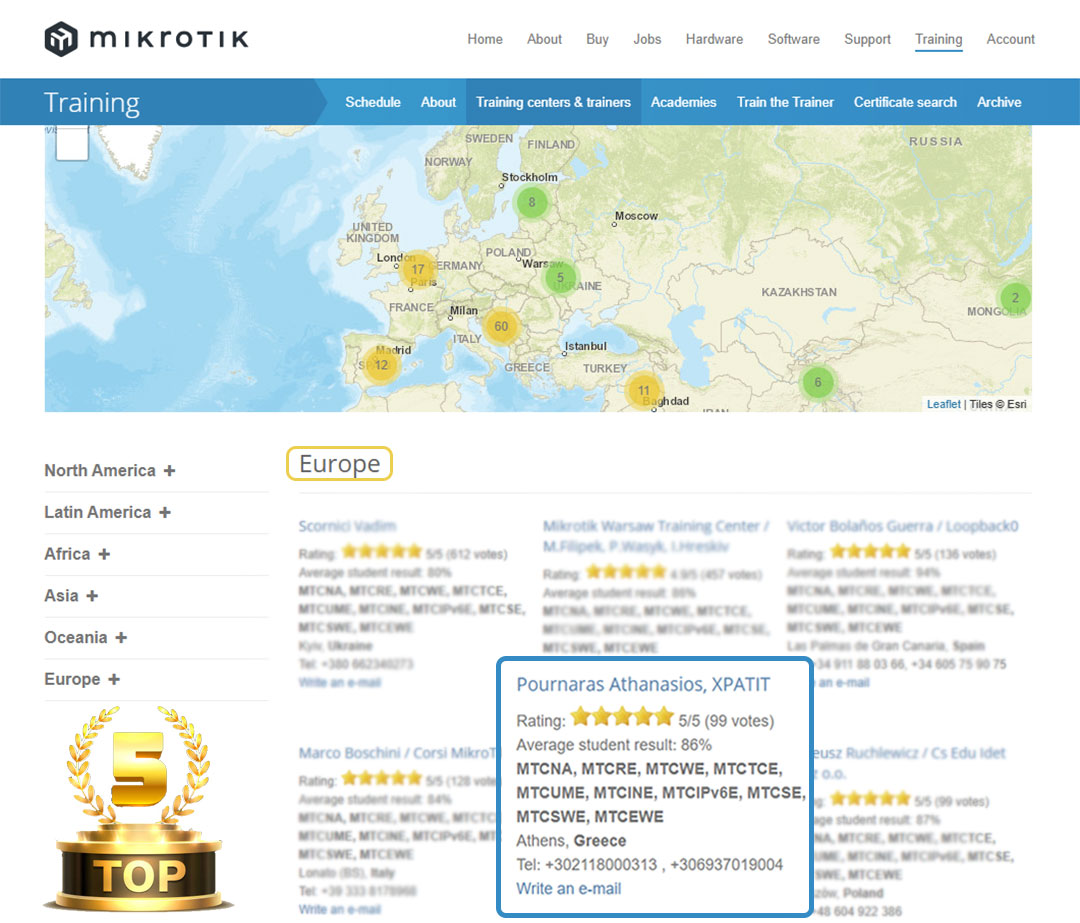Open the map cluster marker showing 12
This screenshot has width=1080, height=923.
click(x=381, y=365)
